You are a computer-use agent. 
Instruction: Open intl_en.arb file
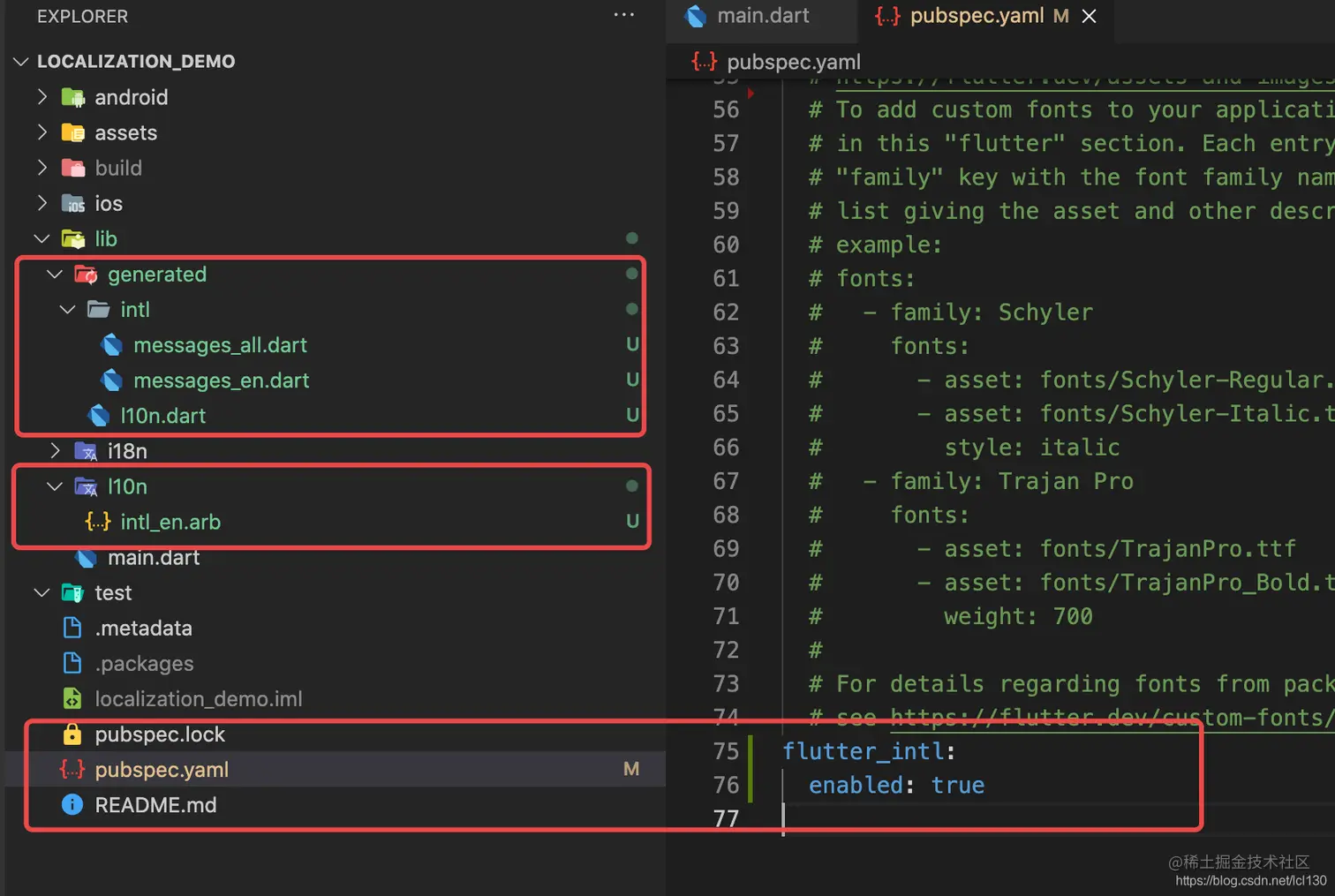[170, 522]
